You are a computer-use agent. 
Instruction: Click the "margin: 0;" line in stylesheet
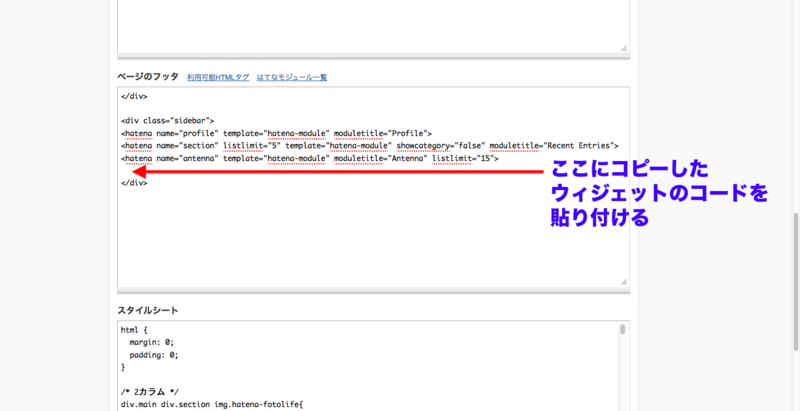[152, 343]
